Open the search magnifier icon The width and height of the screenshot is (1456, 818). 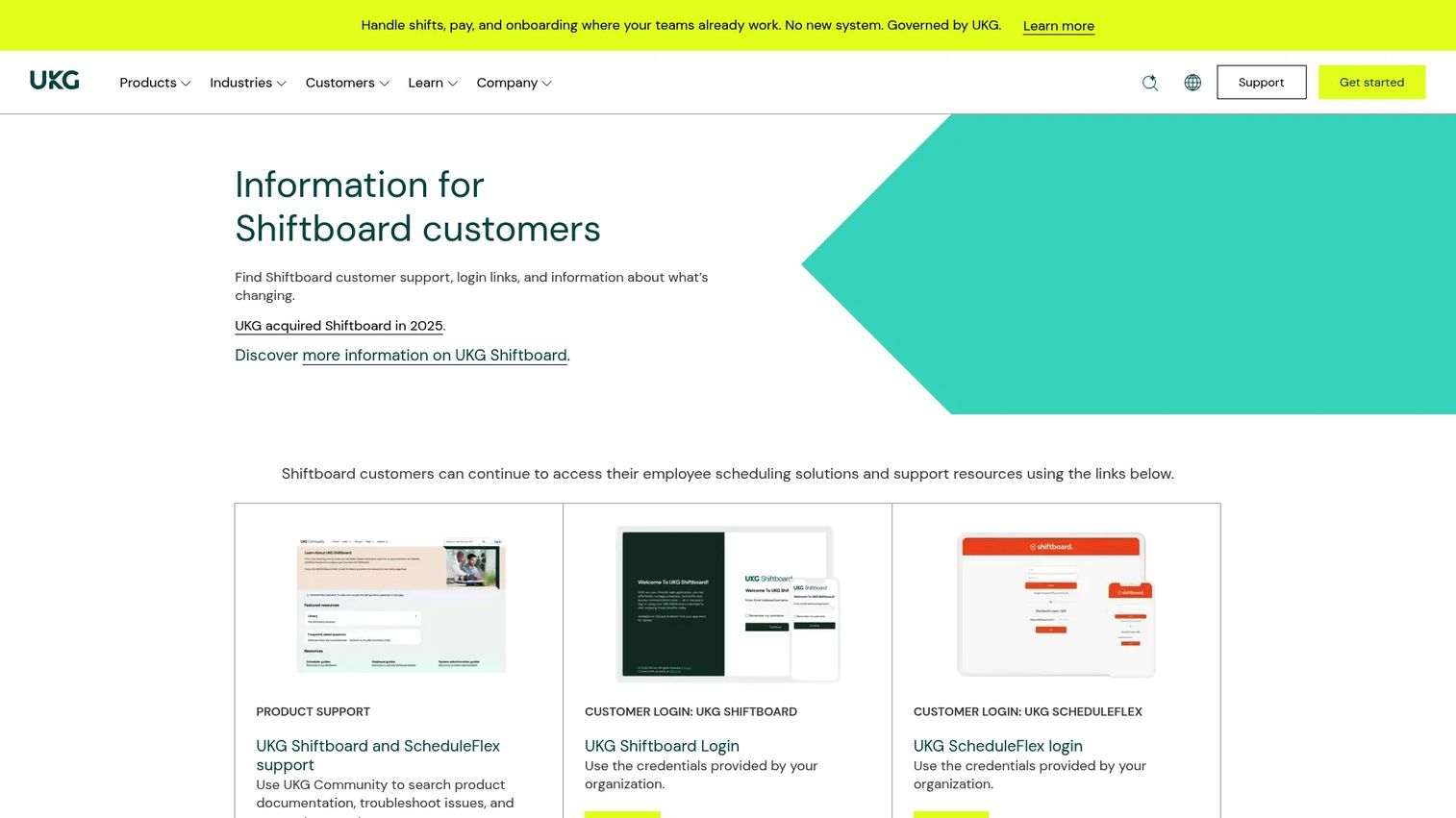(x=1149, y=83)
